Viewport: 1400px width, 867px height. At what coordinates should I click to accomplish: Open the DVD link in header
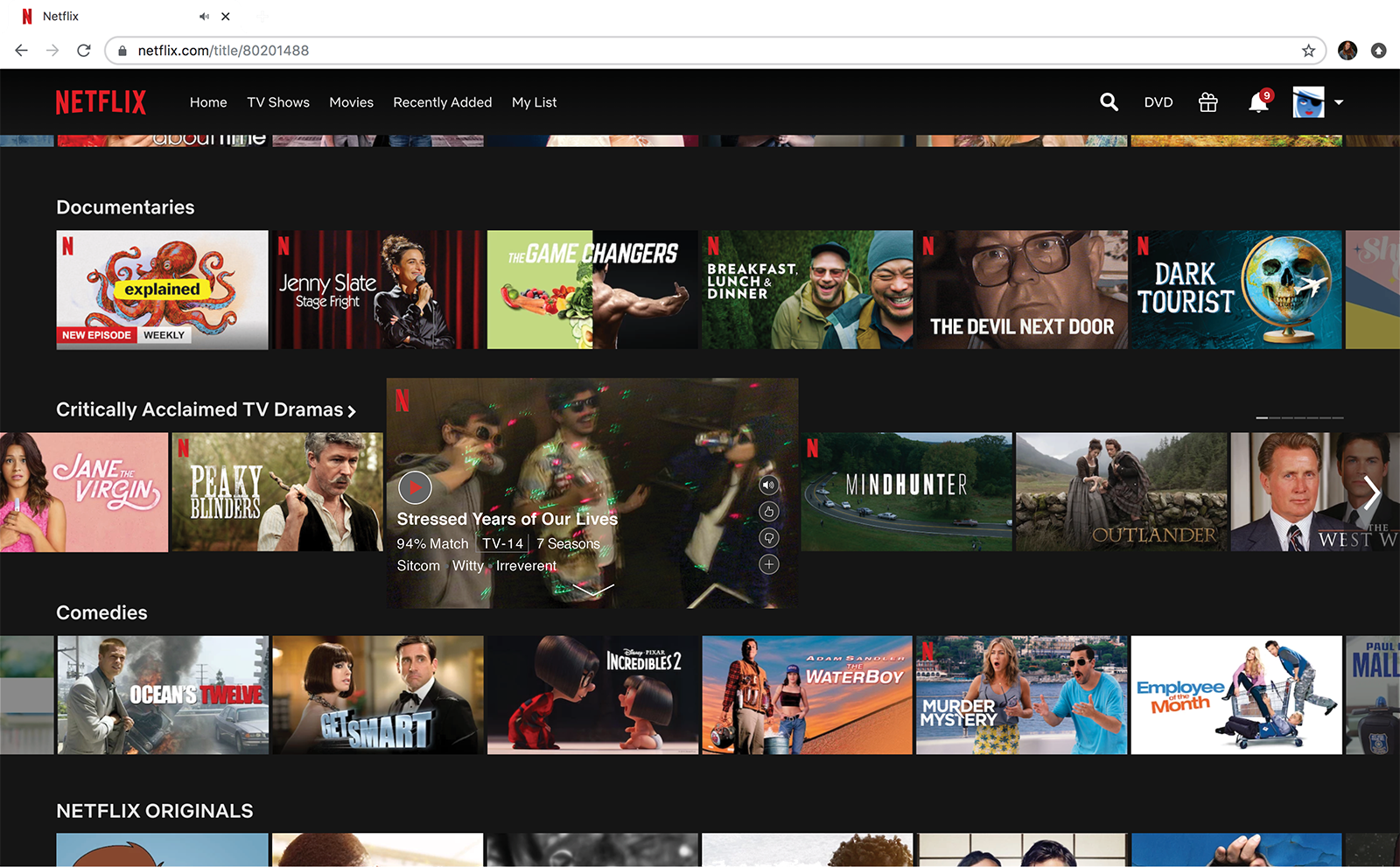(1158, 102)
